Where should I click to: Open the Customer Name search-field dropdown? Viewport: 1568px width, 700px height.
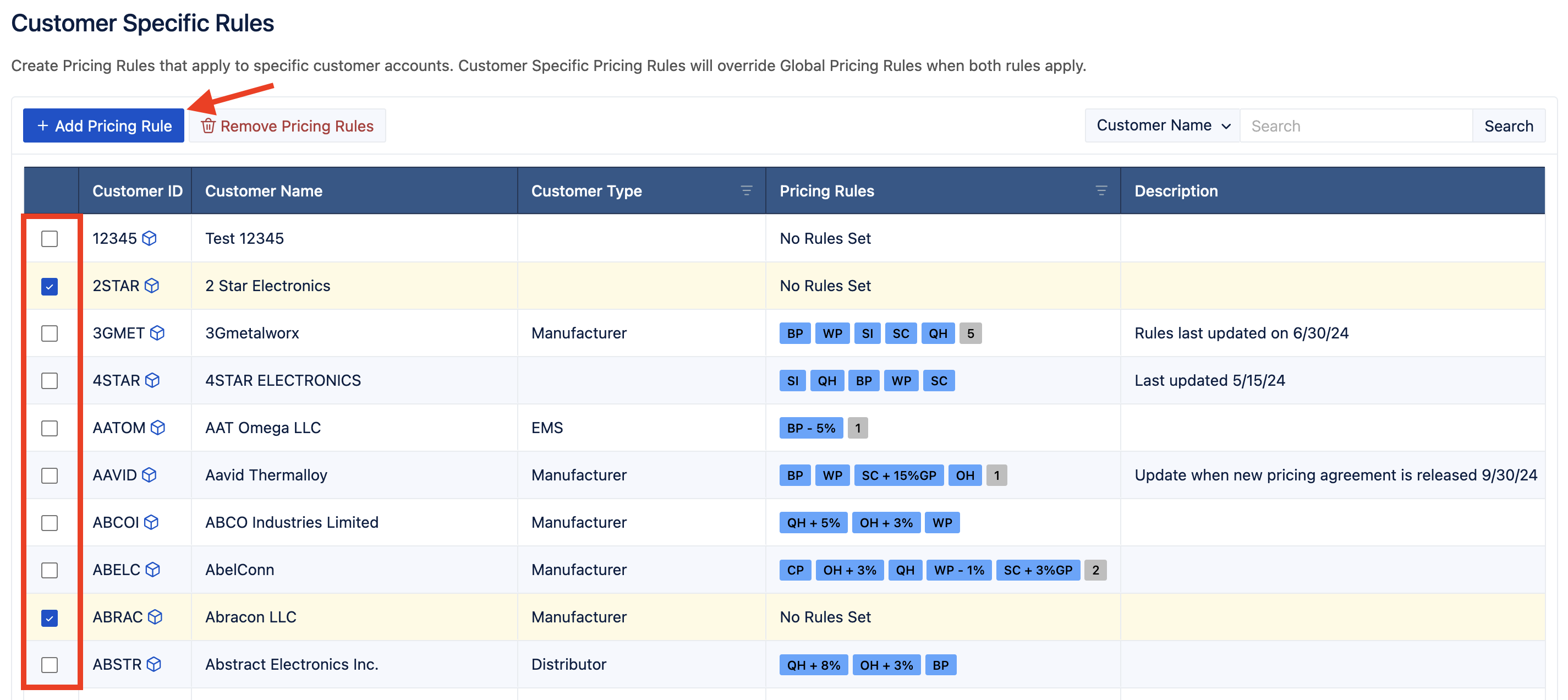coord(1162,125)
